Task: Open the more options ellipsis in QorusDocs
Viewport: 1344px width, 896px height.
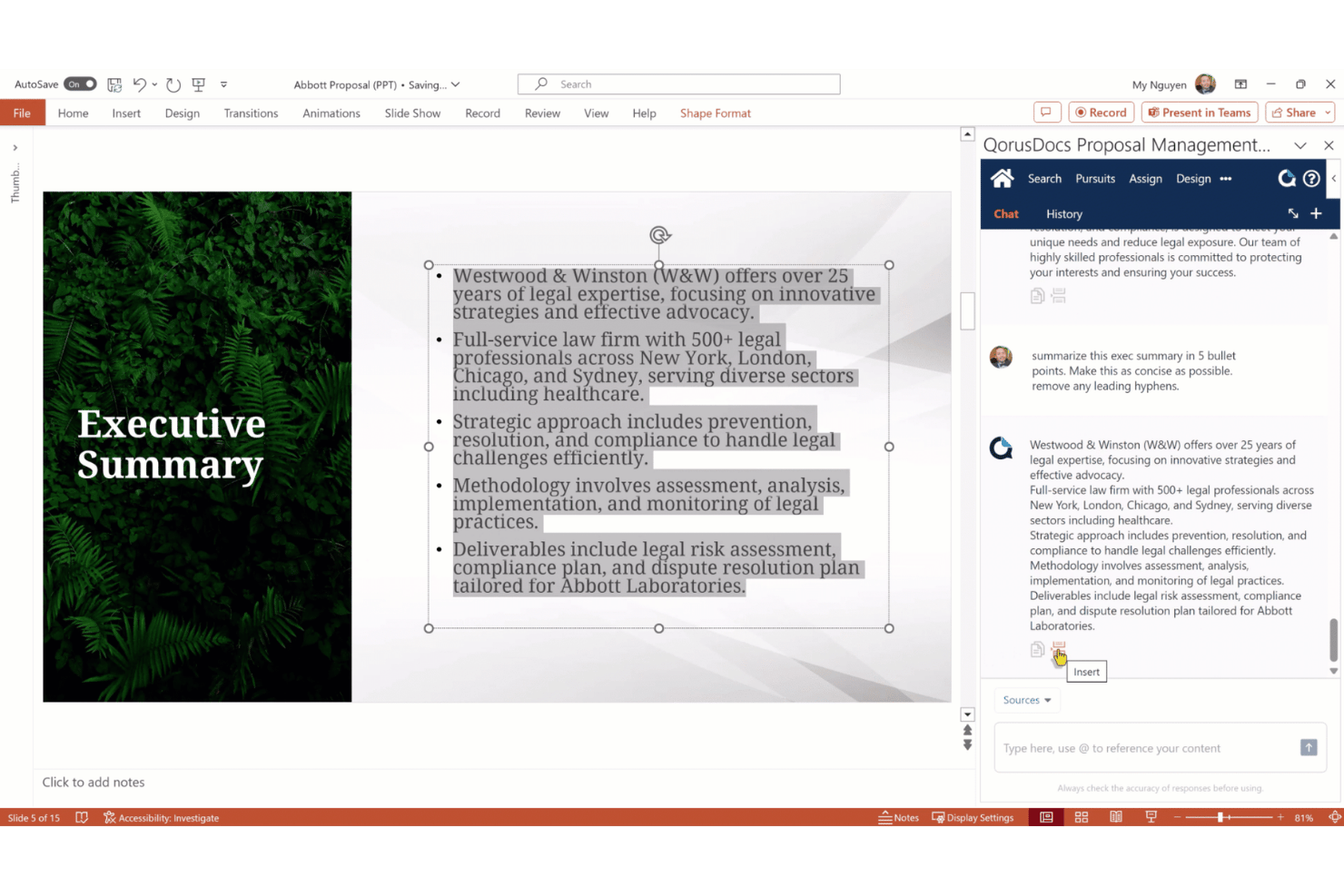Action: coord(1226,179)
